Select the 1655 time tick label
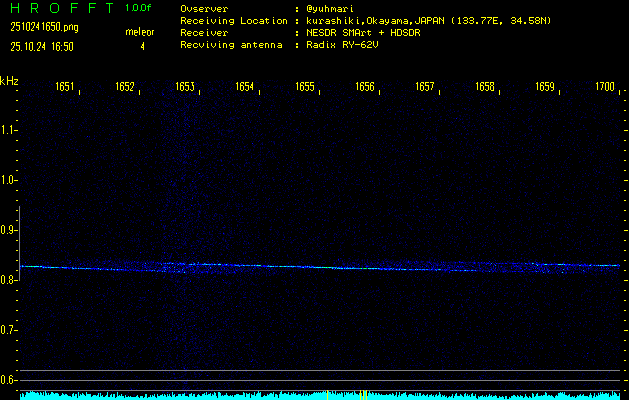 pyautogui.click(x=305, y=87)
